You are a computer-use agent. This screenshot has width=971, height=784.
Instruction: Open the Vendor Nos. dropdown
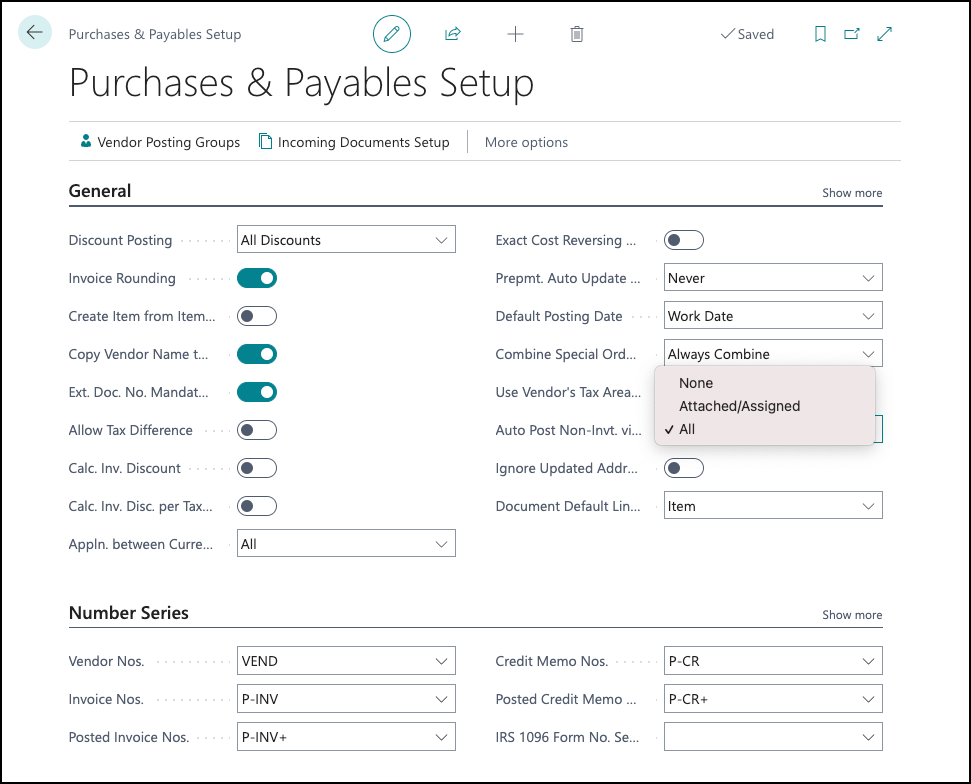(346, 661)
